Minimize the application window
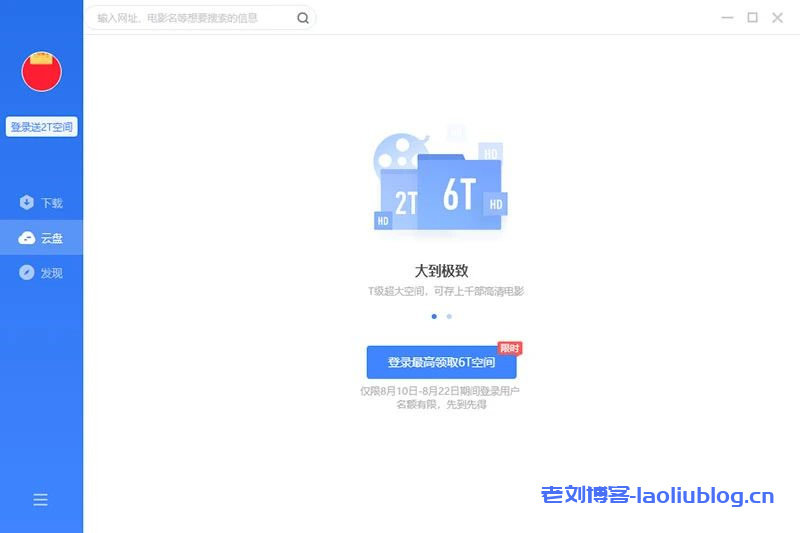 pos(726,18)
